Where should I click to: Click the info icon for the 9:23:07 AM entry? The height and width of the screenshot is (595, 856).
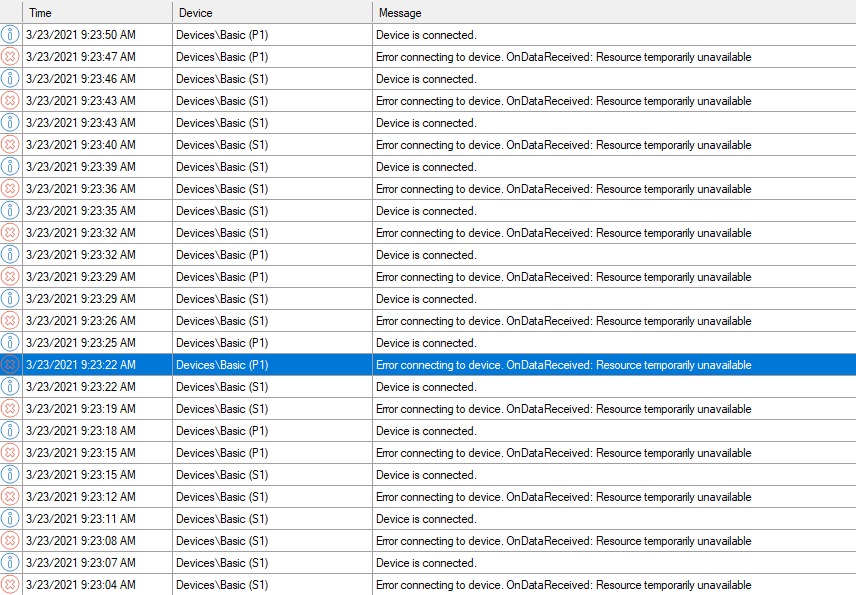10,563
